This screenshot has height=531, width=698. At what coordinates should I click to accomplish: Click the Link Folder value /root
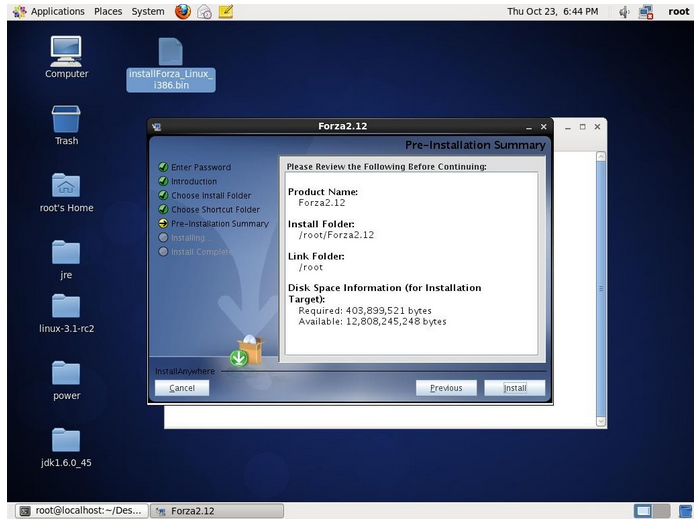(311, 267)
